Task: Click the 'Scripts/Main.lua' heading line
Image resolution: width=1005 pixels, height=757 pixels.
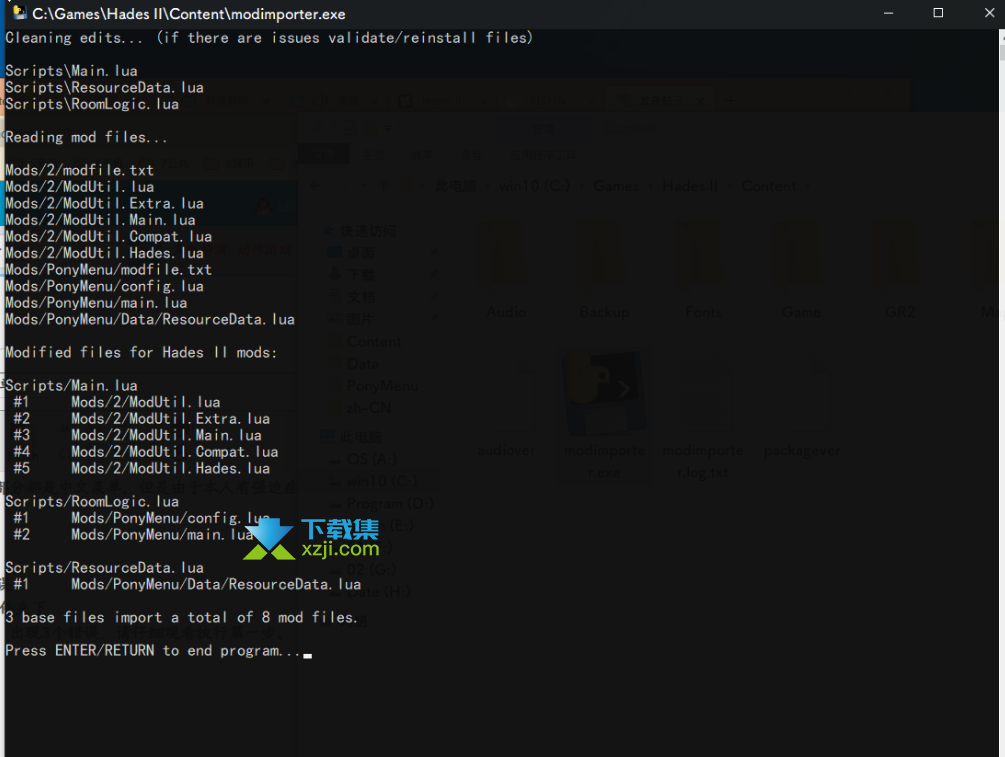Action: 71,386
